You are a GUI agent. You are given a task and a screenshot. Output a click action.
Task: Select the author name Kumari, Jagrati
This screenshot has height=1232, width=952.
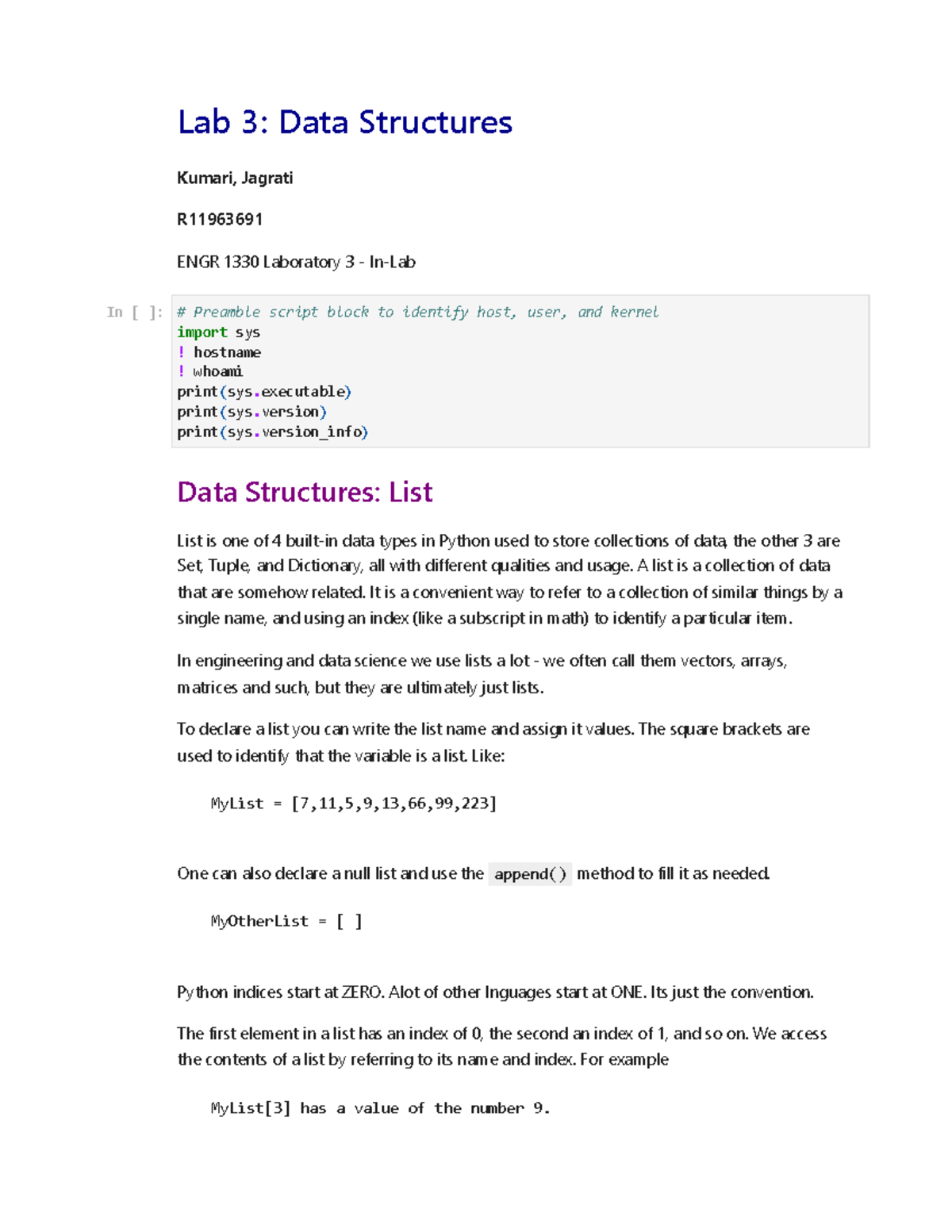(235, 178)
